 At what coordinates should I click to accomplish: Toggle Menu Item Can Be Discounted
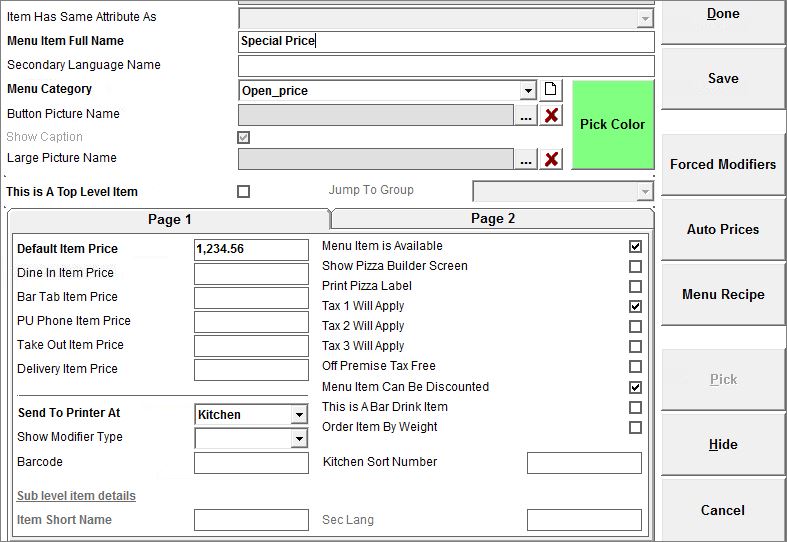635,387
